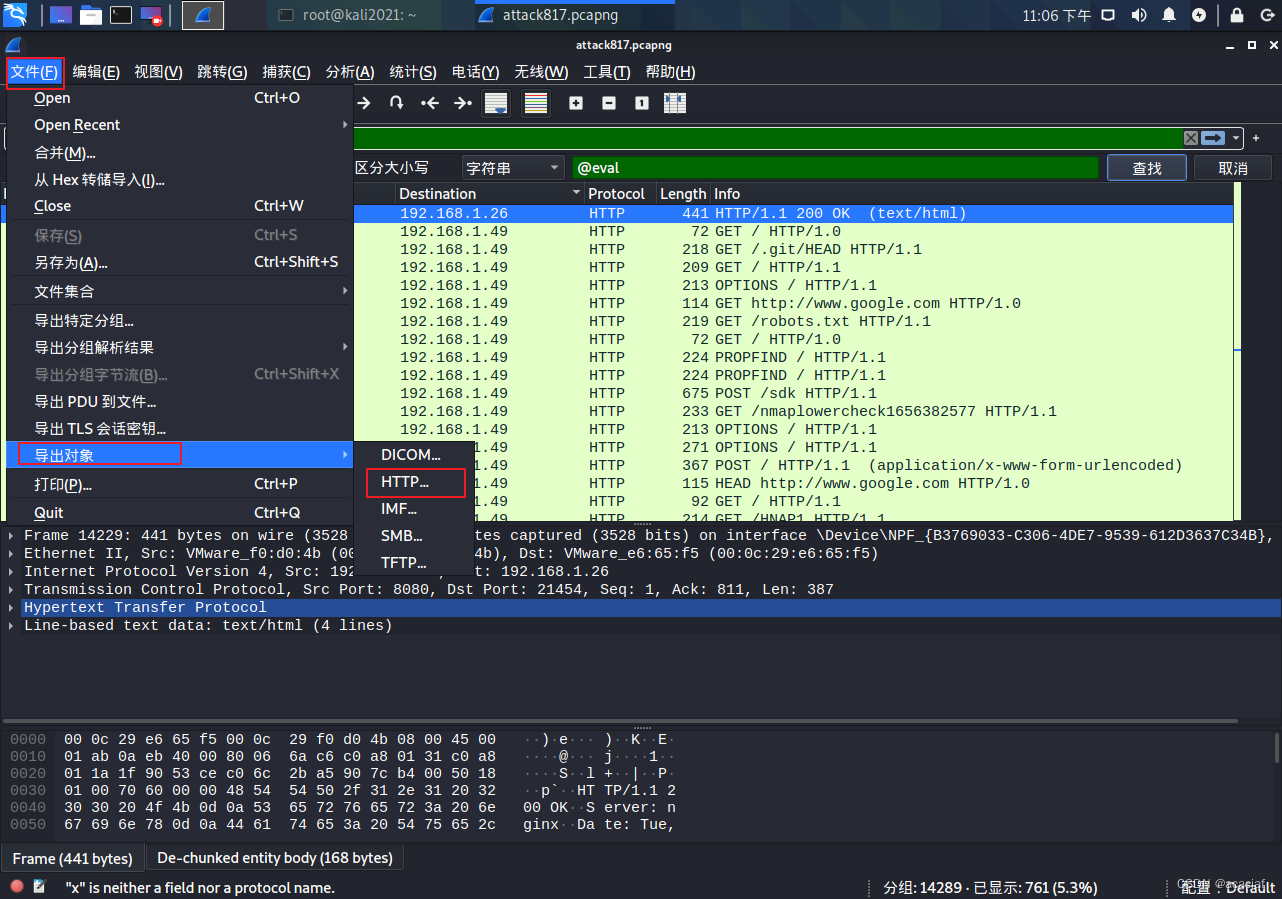Click the go to specified packet icon
The height and width of the screenshot is (899, 1282).
pos(397,103)
